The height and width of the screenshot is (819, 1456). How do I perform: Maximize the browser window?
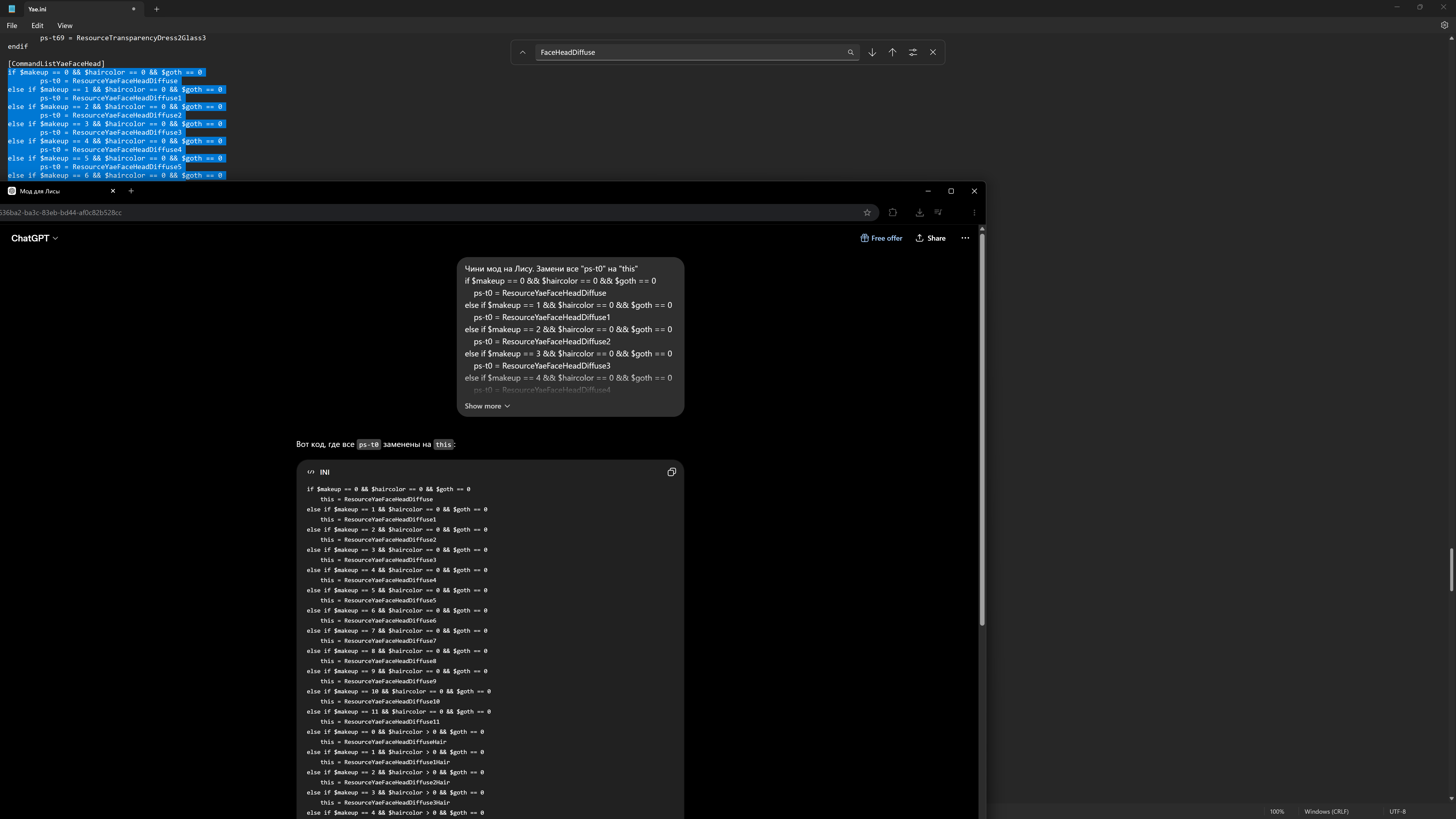pyautogui.click(x=951, y=191)
